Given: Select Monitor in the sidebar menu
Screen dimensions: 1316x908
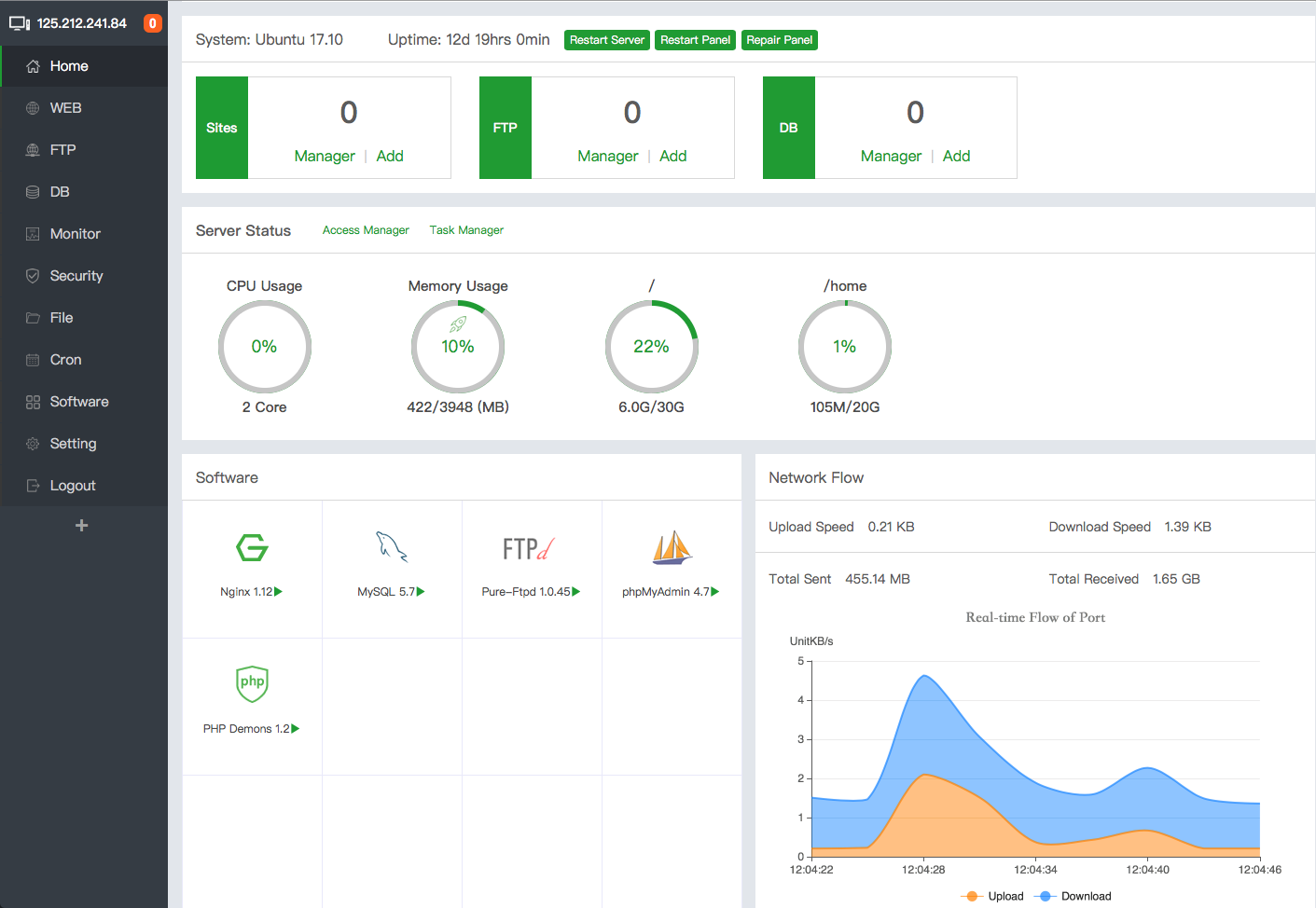Looking at the screenshot, I should point(84,234).
